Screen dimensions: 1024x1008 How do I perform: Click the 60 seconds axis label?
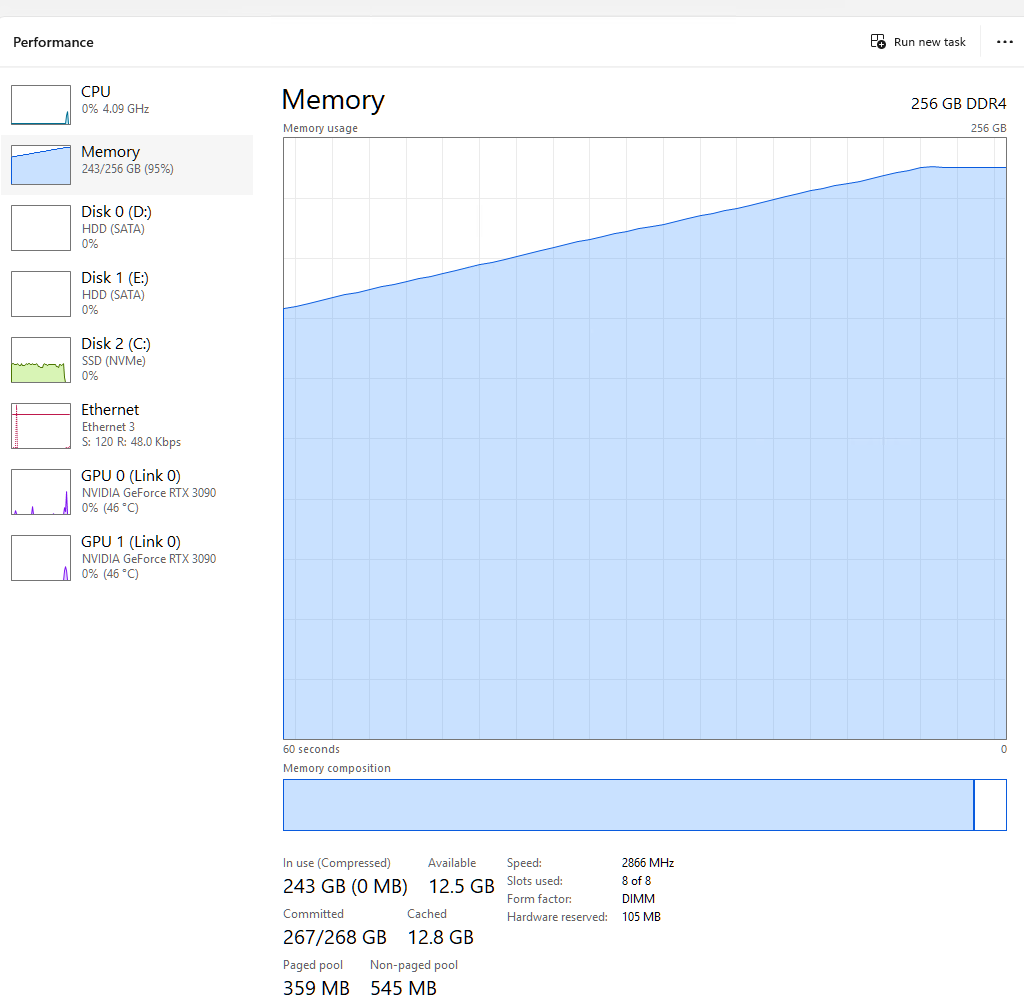[x=311, y=749]
